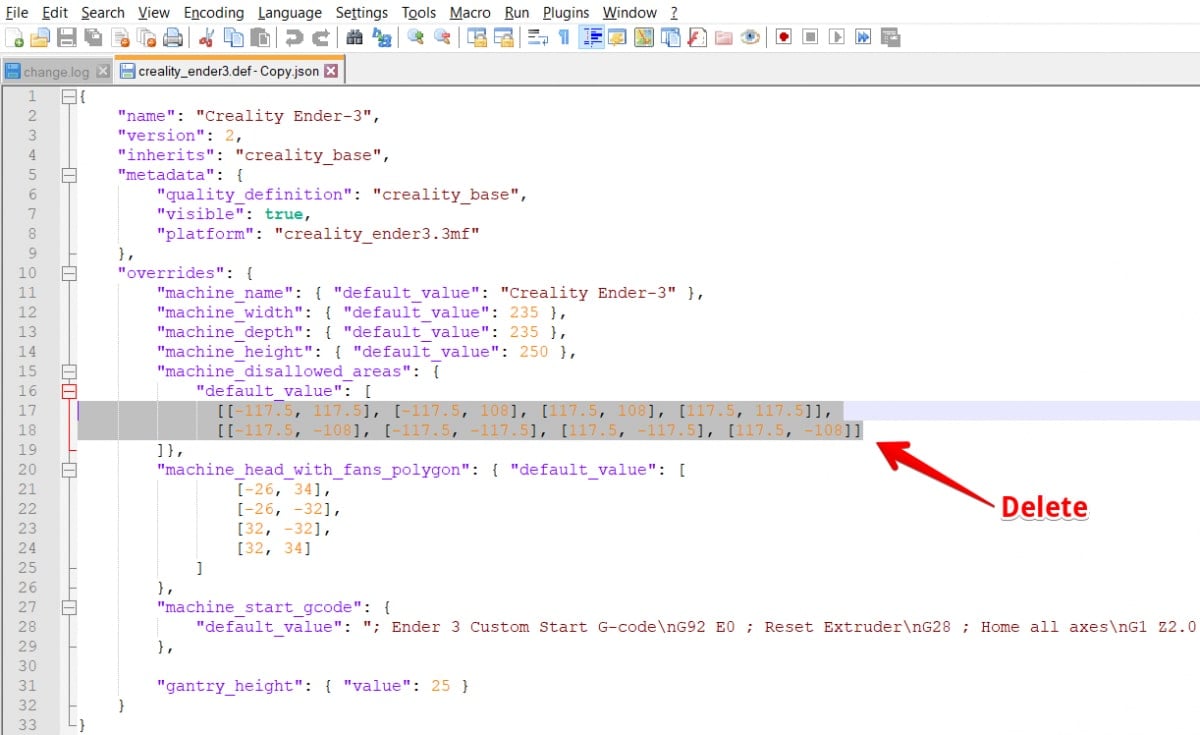This screenshot has width=1200, height=735.
Task: Close the creality_ender3.def - Copy.json tab
Action: (331, 71)
